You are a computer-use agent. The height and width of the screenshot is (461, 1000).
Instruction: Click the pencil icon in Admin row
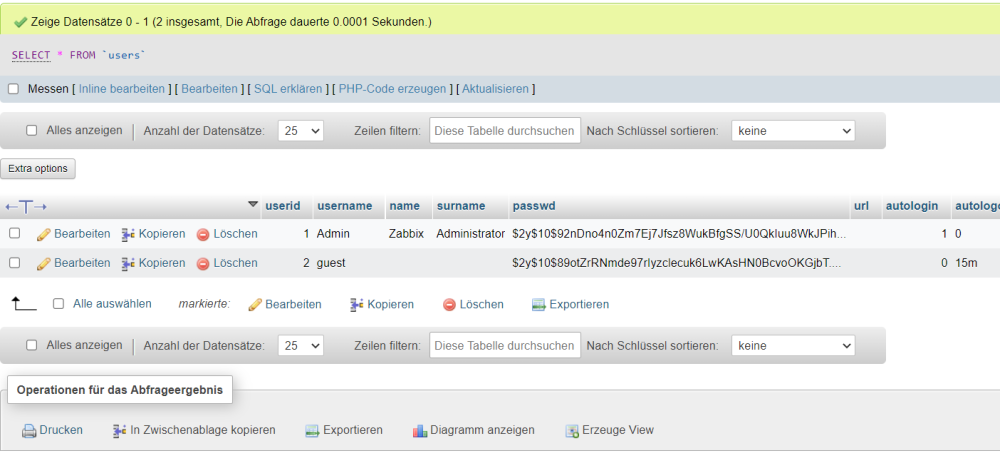(x=43, y=234)
